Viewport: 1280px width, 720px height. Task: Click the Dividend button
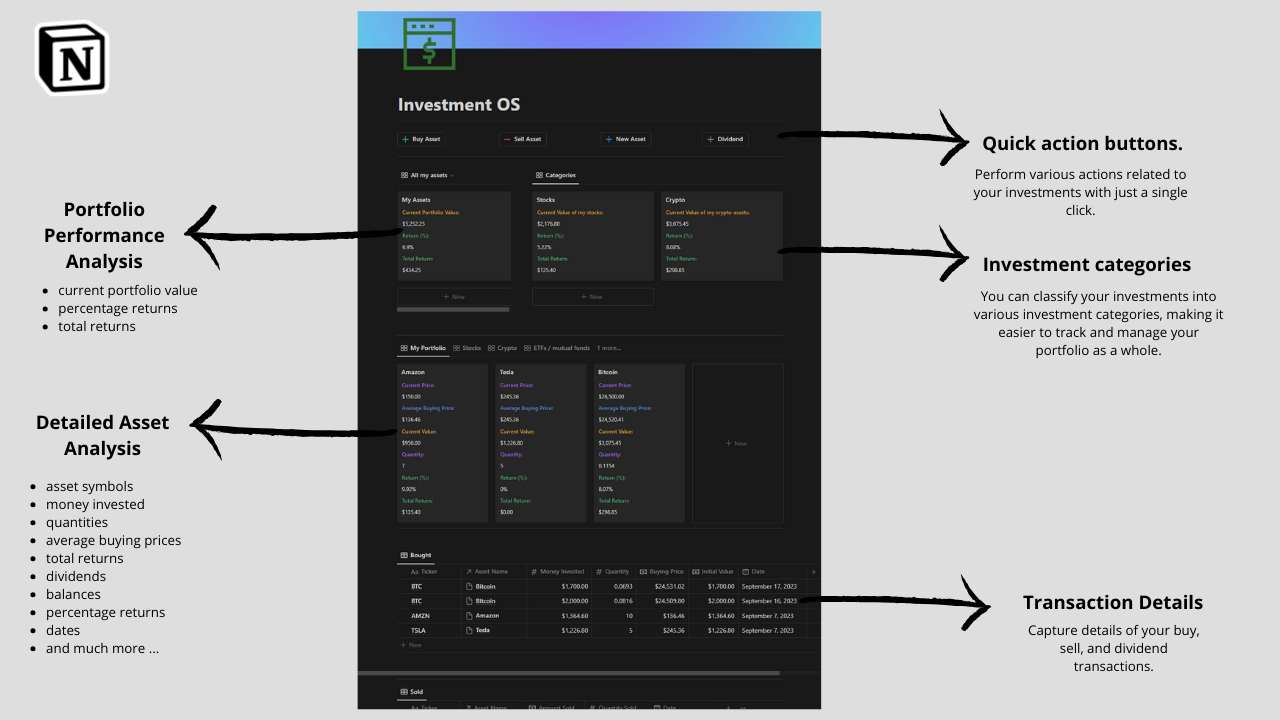pos(725,139)
